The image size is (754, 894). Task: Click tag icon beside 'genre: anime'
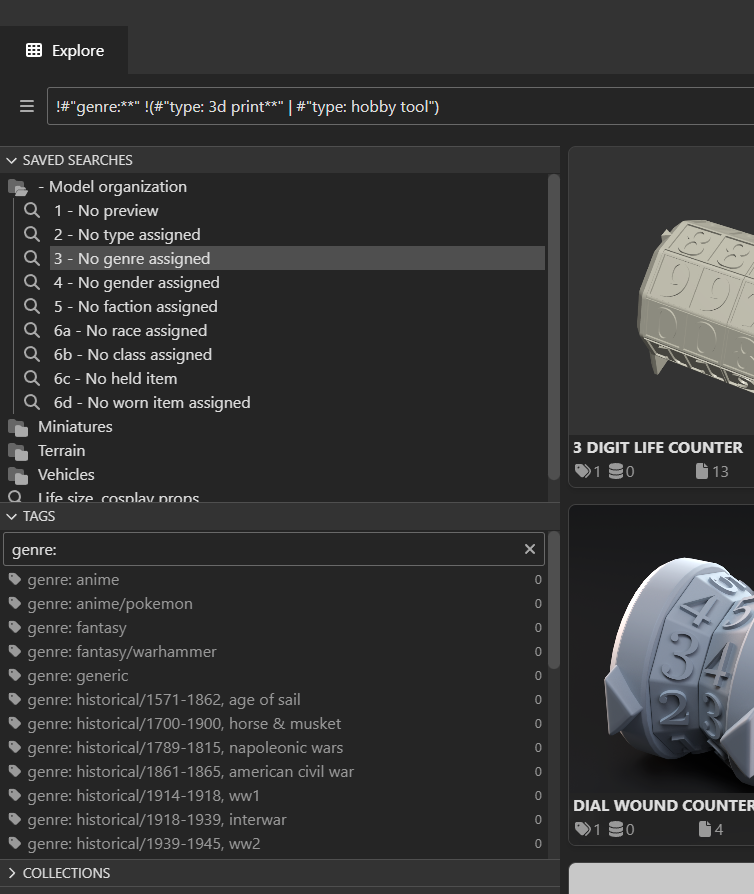[15, 579]
